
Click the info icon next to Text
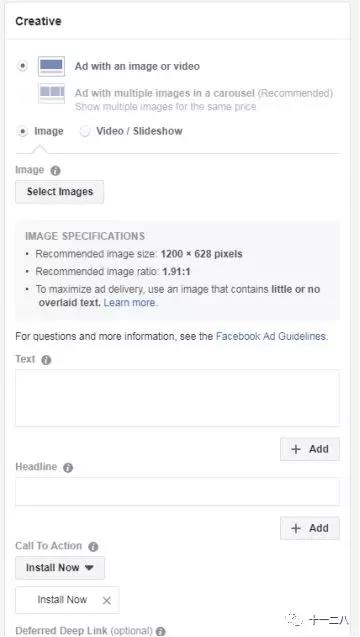(x=46, y=360)
